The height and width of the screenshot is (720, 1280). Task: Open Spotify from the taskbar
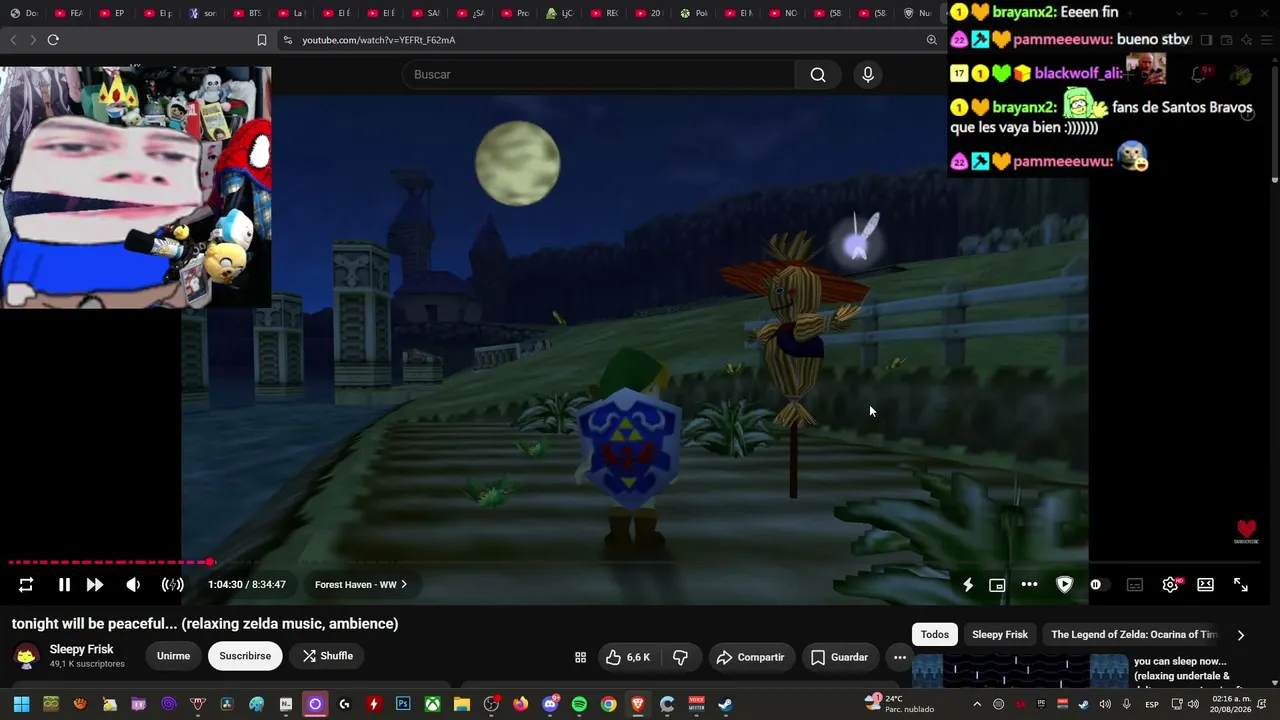579,704
